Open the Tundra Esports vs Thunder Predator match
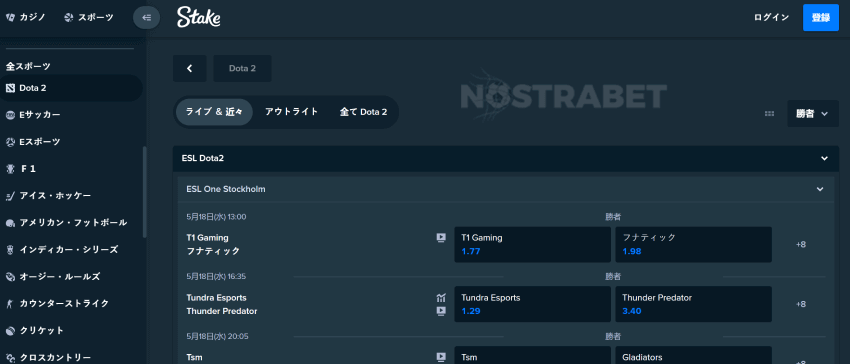 [x=222, y=304]
